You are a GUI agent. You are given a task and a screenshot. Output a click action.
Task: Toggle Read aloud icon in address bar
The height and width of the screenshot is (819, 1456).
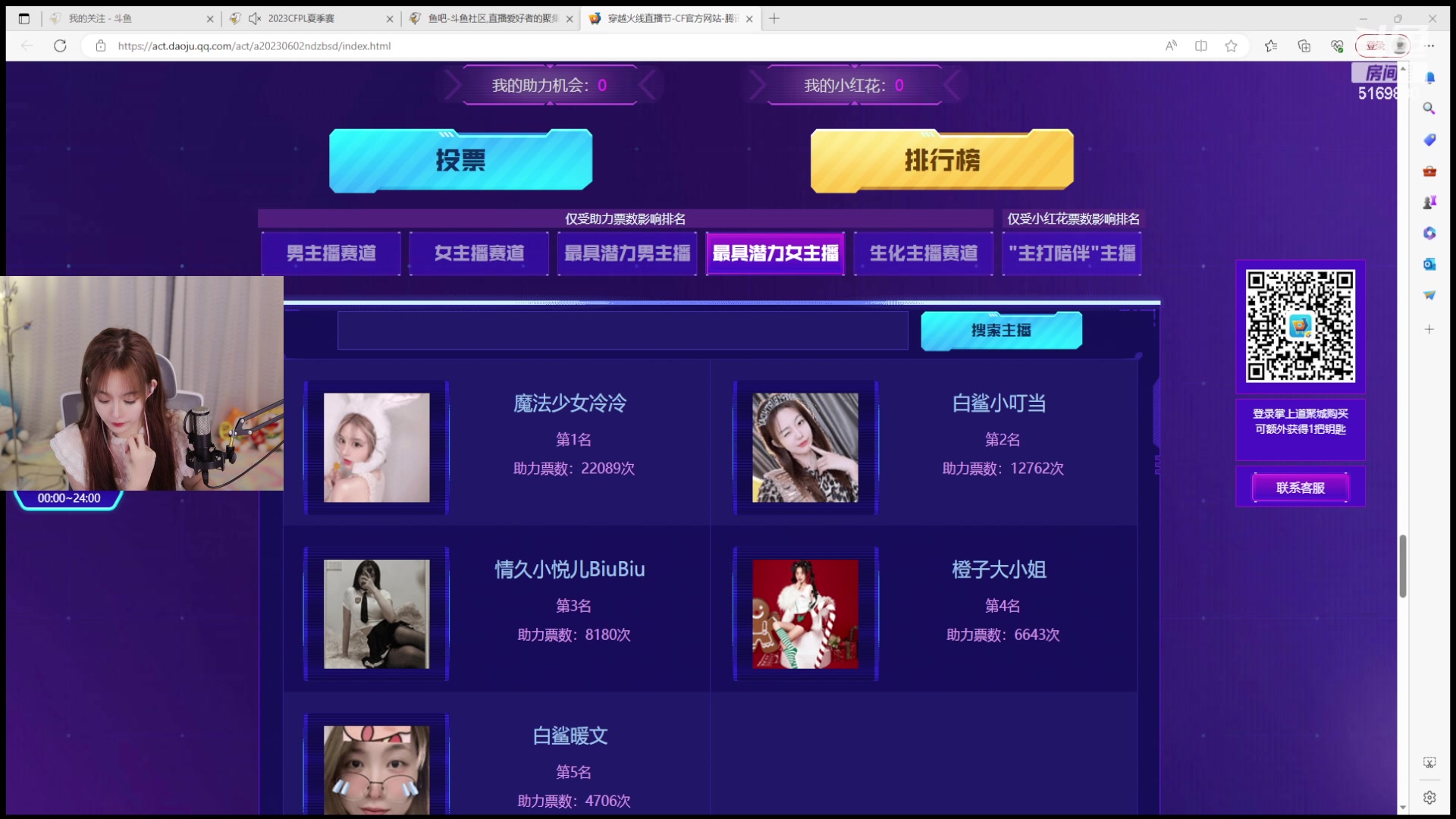click(1171, 46)
